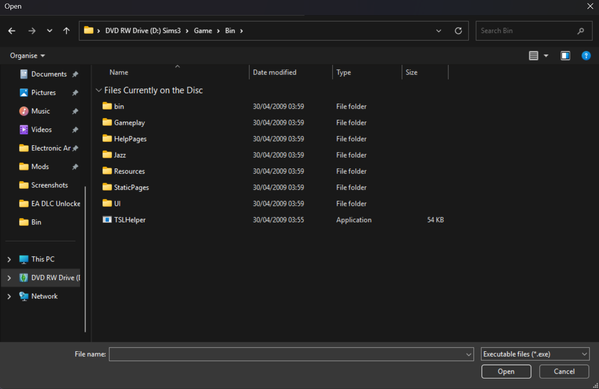Refresh the Bin folder listing

pos(458,31)
